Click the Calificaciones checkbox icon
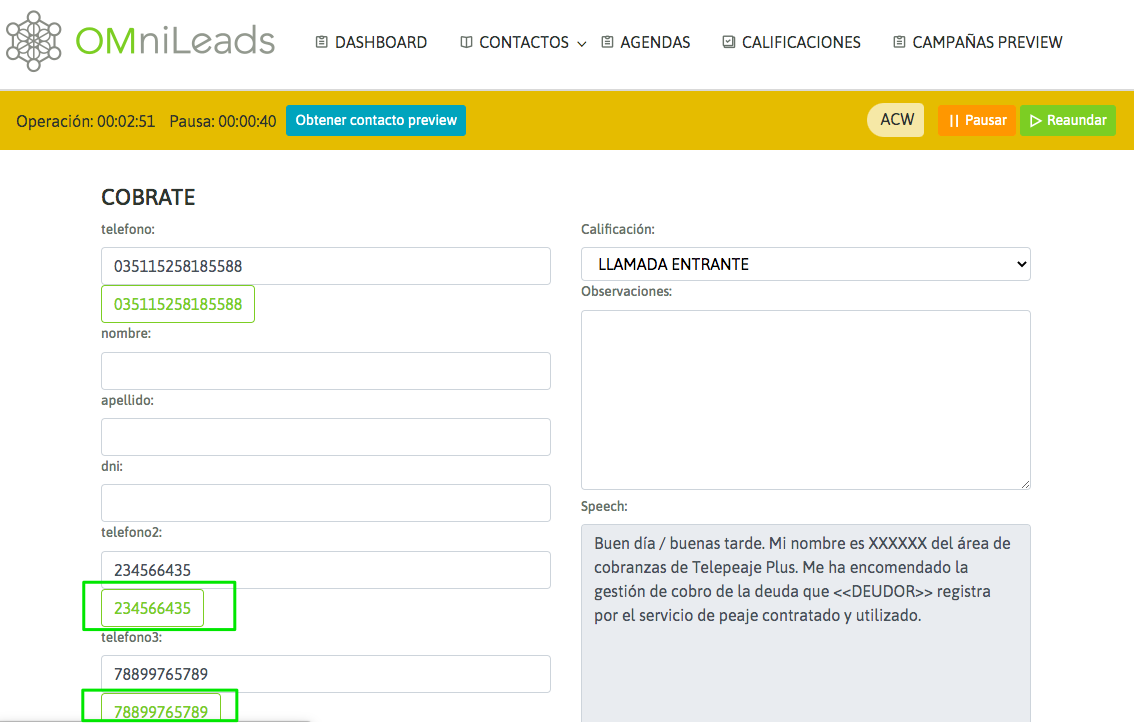Viewport: 1134px width, 723px height. pyautogui.click(x=728, y=42)
